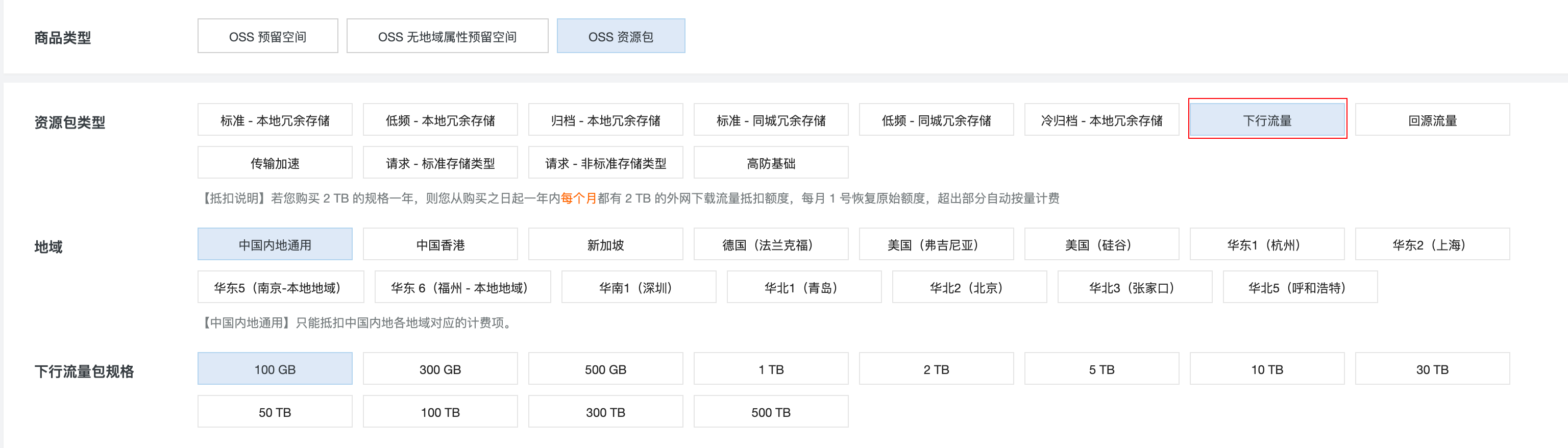Pick region 华南1（深圳）
The image size is (1568, 448).
coord(639,287)
